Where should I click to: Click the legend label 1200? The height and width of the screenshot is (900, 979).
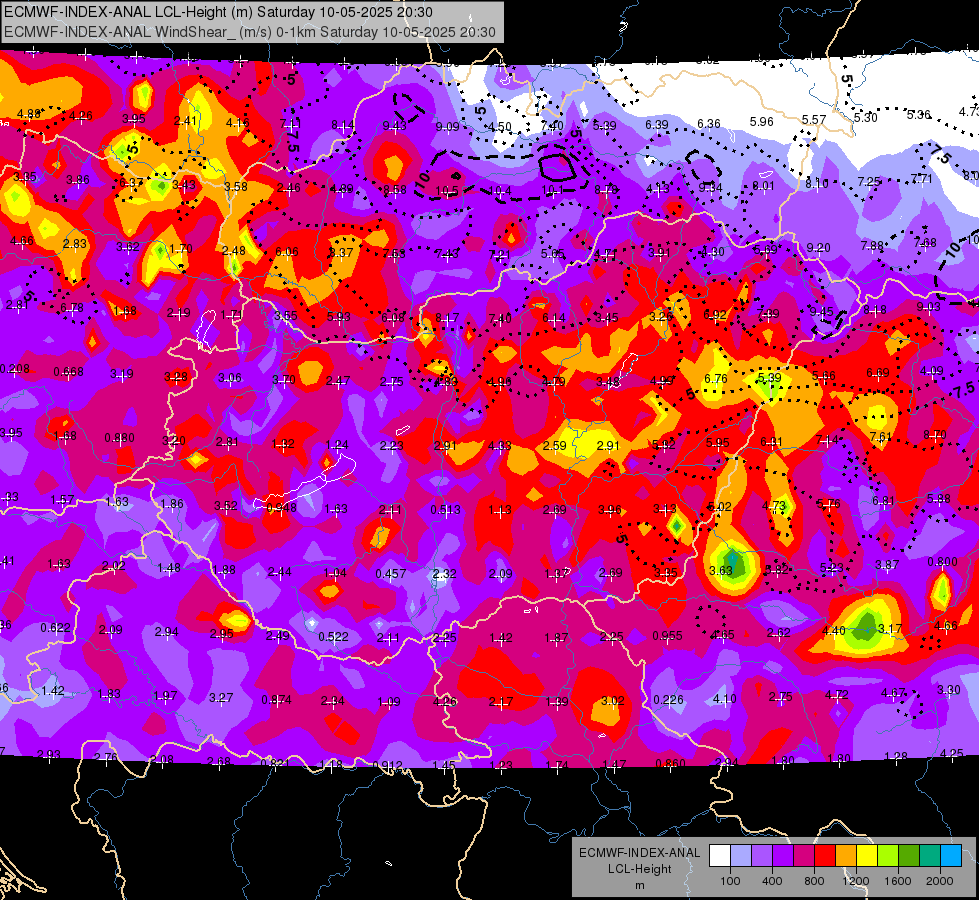pyautogui.click(x=855, y=881)
